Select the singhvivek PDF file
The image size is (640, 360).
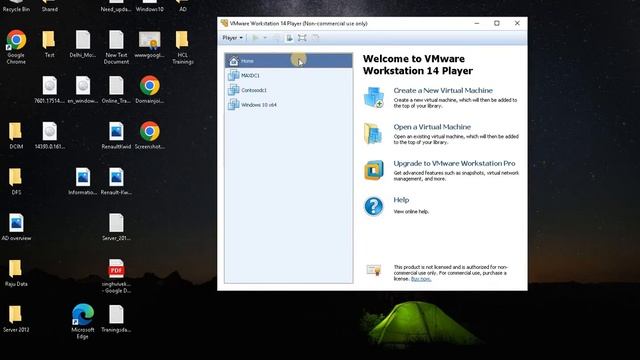click(x=116, y=276)
